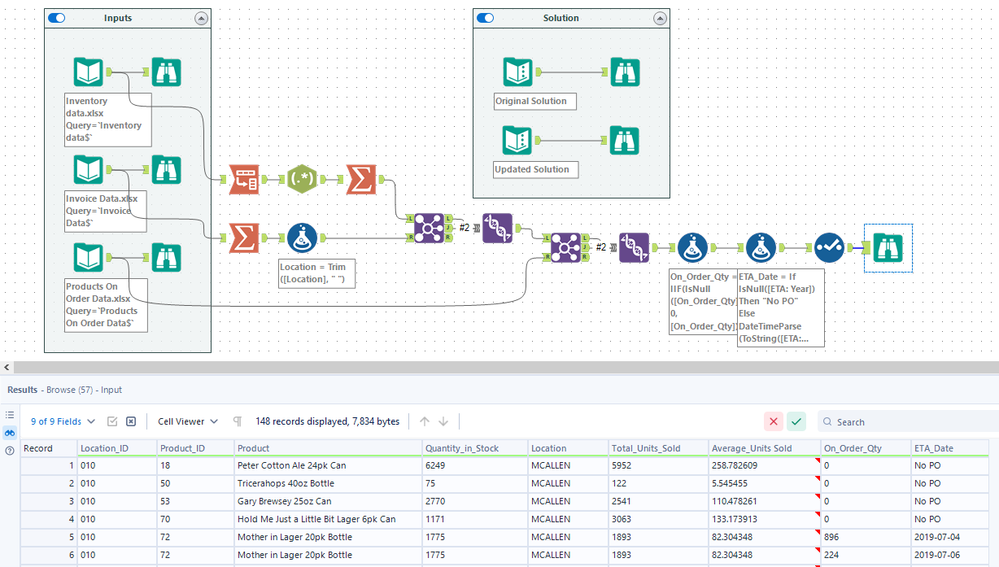Click the 'Hold Me Just a Little Bit Lager' cell
Viewport: 999px width, 567px height.
(x=327, y=519)
